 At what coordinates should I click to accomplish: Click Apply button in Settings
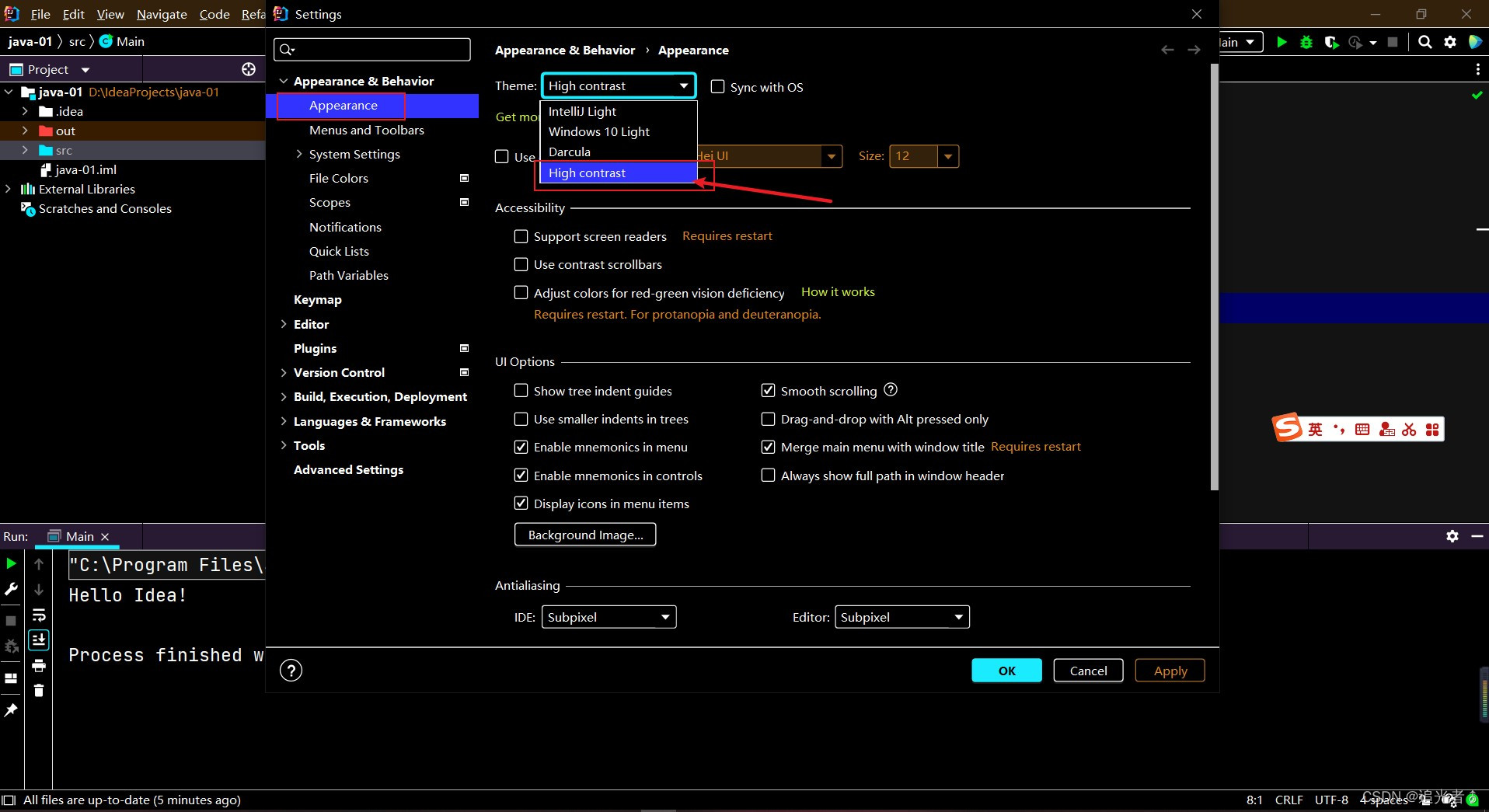1170,671
